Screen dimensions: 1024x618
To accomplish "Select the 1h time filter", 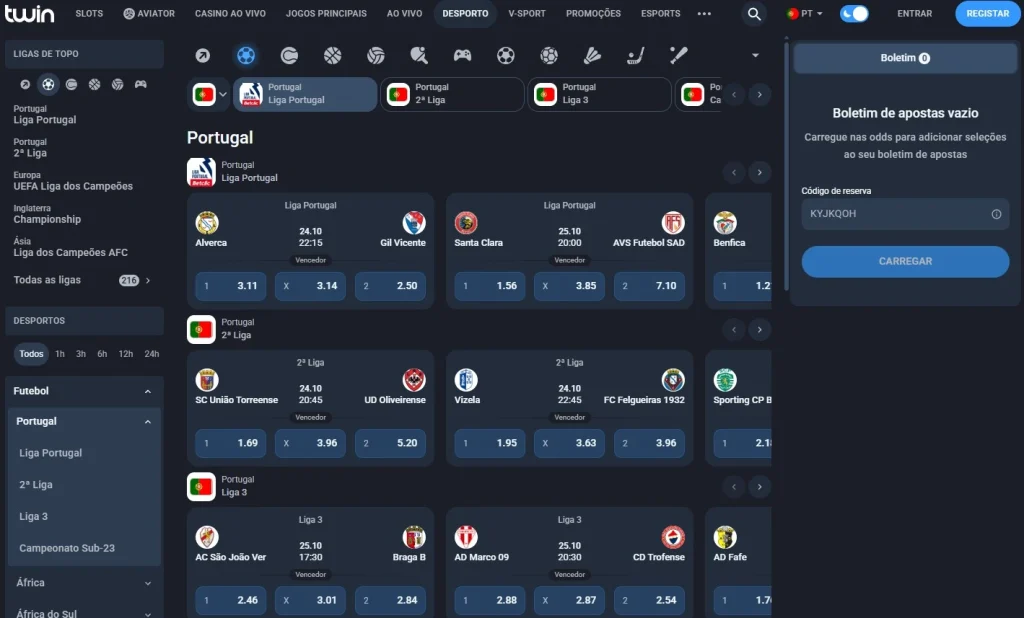I will pyautogui.click(x=60, y=353).
